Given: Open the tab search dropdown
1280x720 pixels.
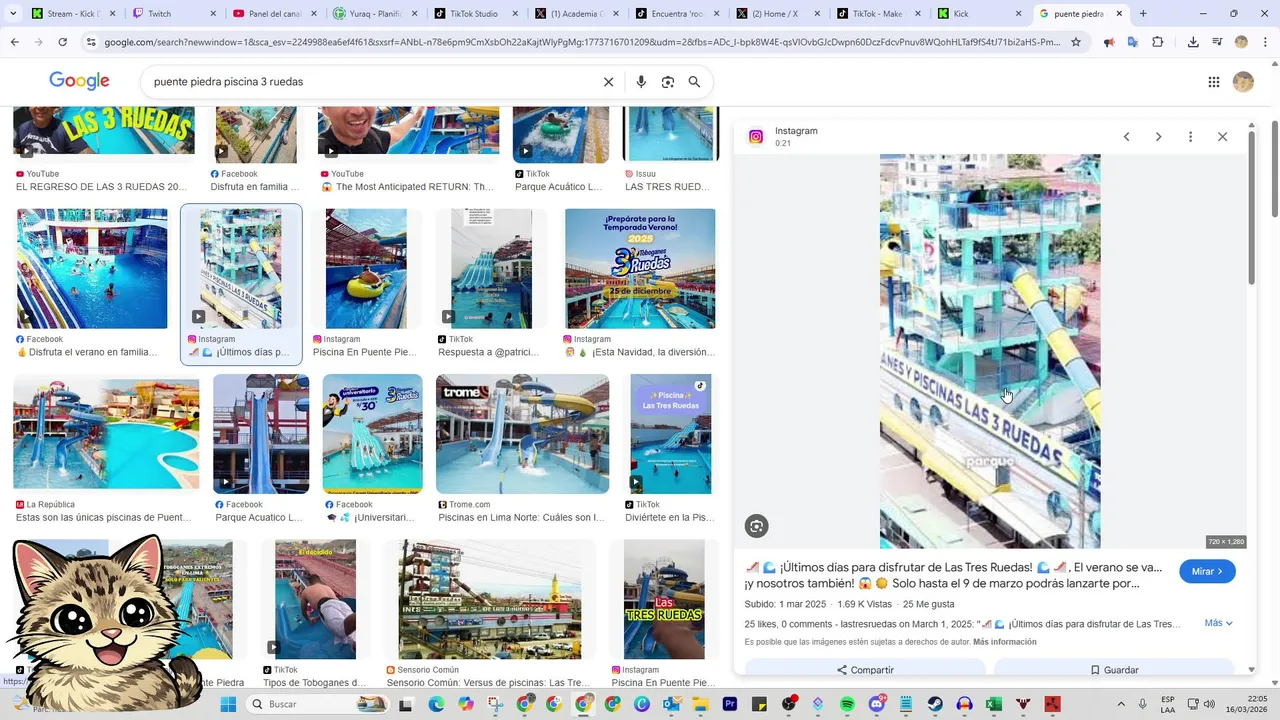Looking at the screenshot, I should 13,14.
